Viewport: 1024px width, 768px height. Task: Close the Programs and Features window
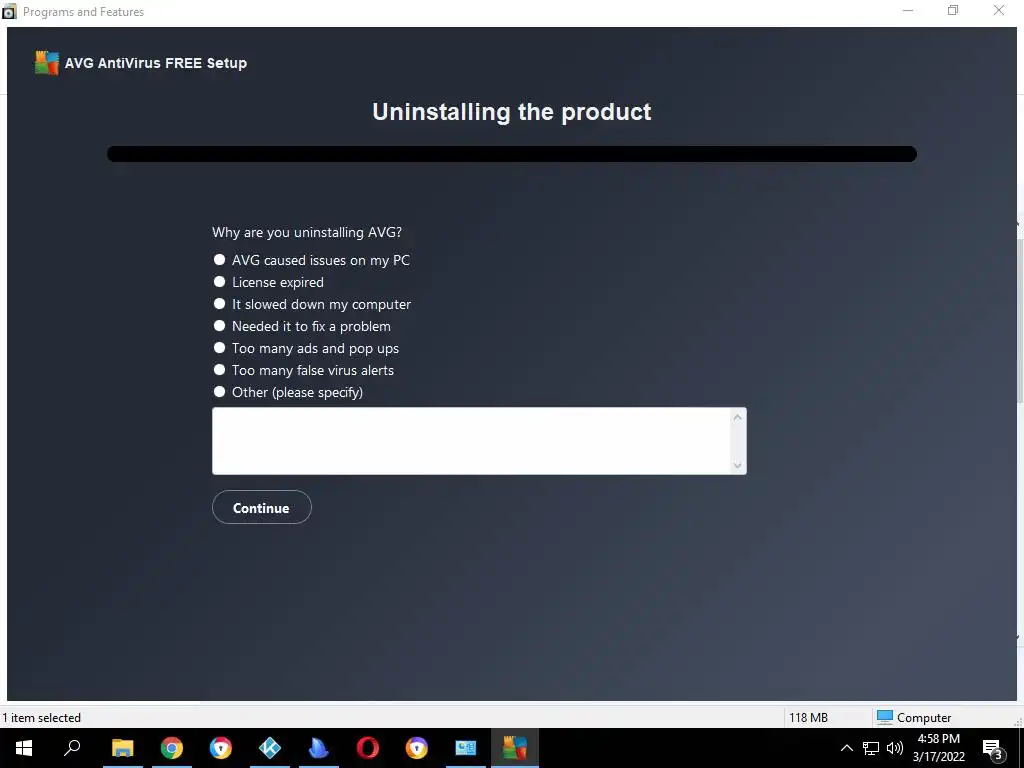pos(999,11)
